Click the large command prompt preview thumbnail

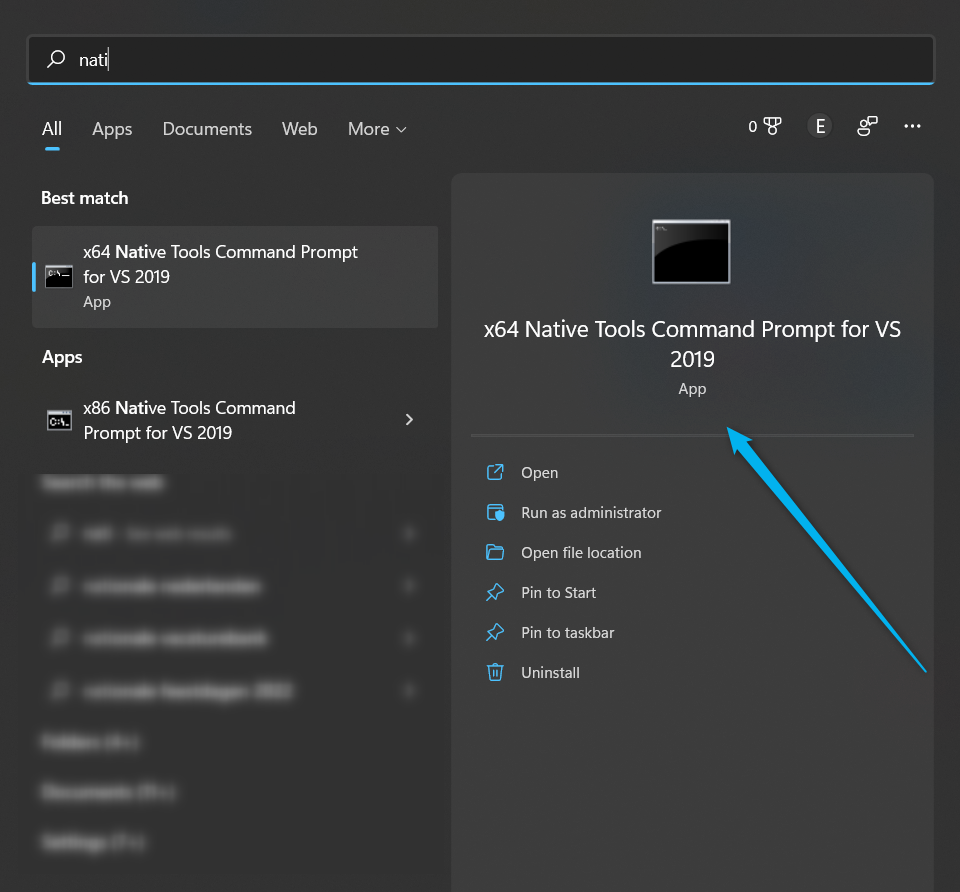(x=691, y=252)
